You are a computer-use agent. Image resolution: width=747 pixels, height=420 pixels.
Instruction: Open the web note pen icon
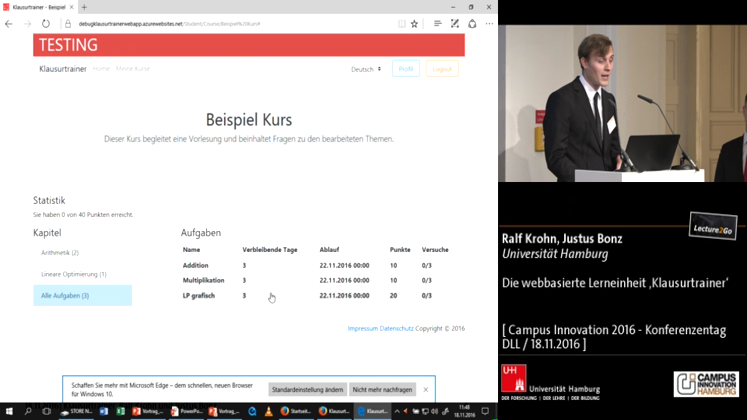[455, 23]
